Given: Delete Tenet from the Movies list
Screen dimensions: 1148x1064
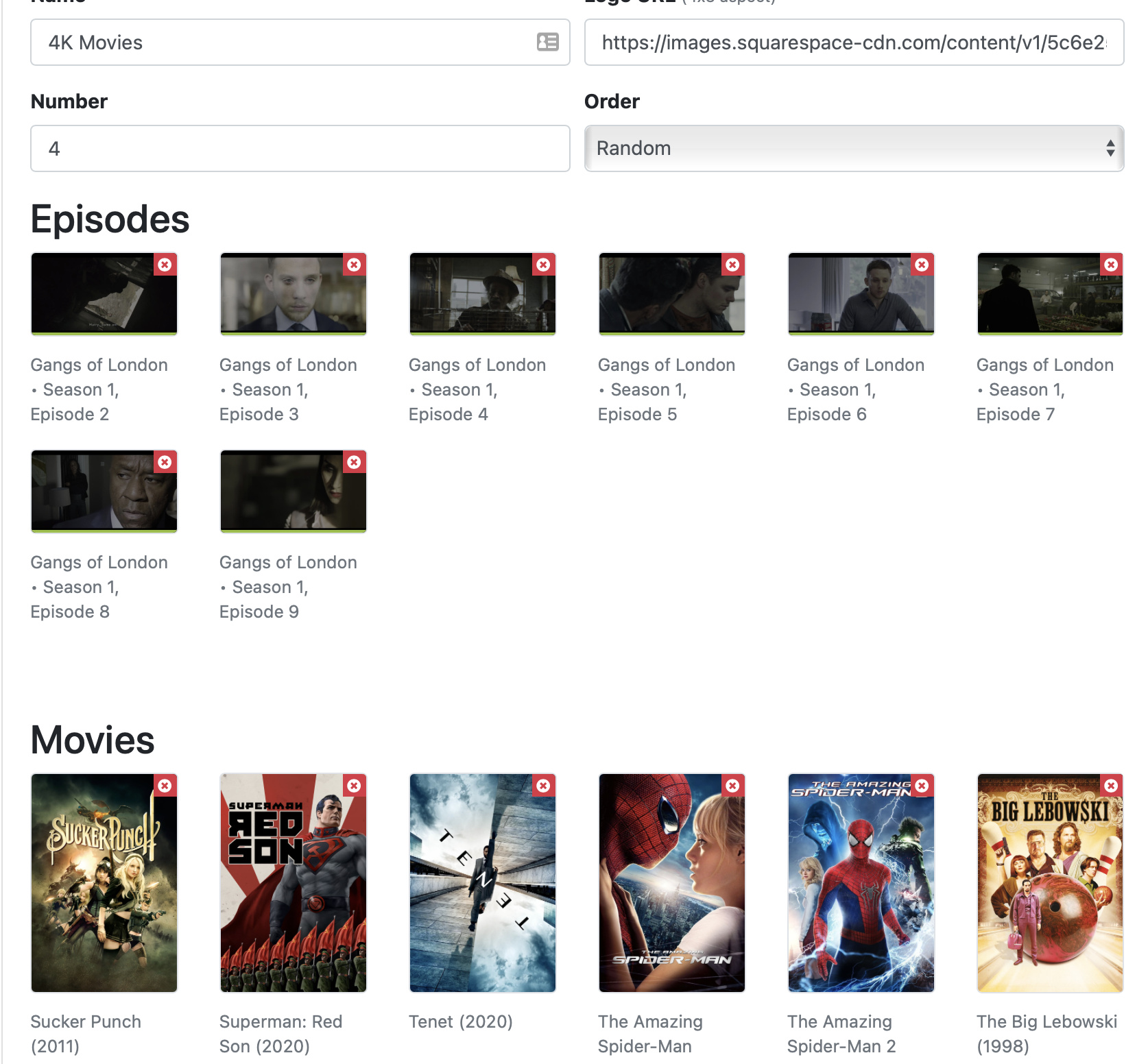Looking at the screenshot, I should click(x=543, y=786).
